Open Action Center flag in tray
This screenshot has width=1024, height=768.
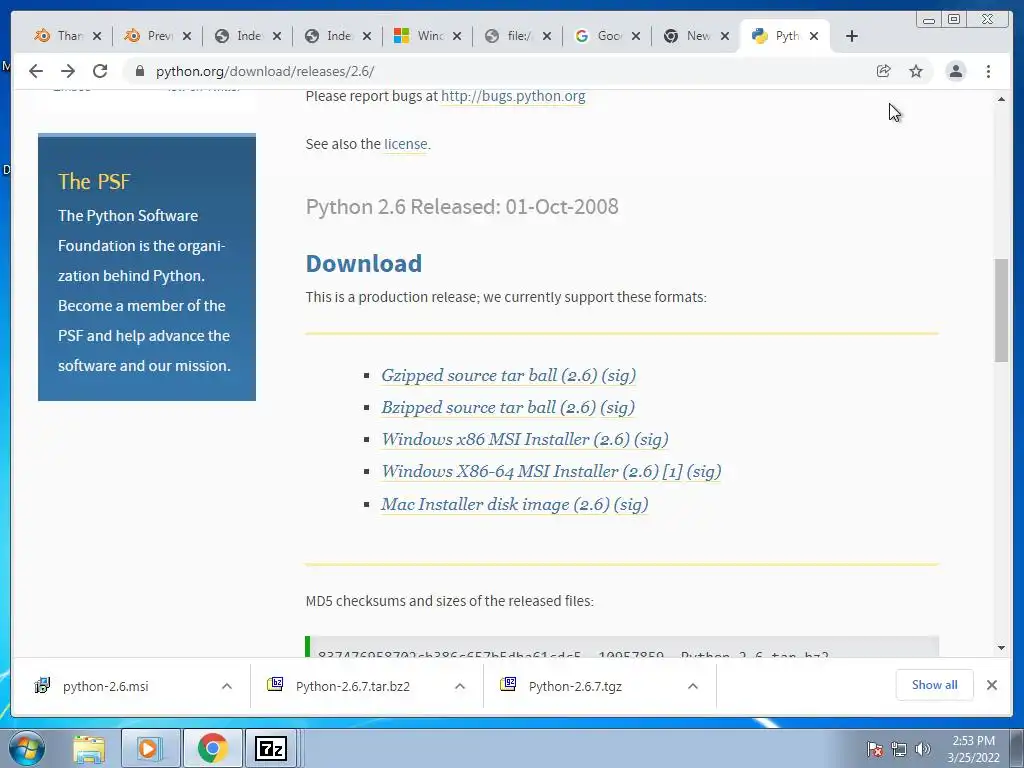click(x=874, y=750)
